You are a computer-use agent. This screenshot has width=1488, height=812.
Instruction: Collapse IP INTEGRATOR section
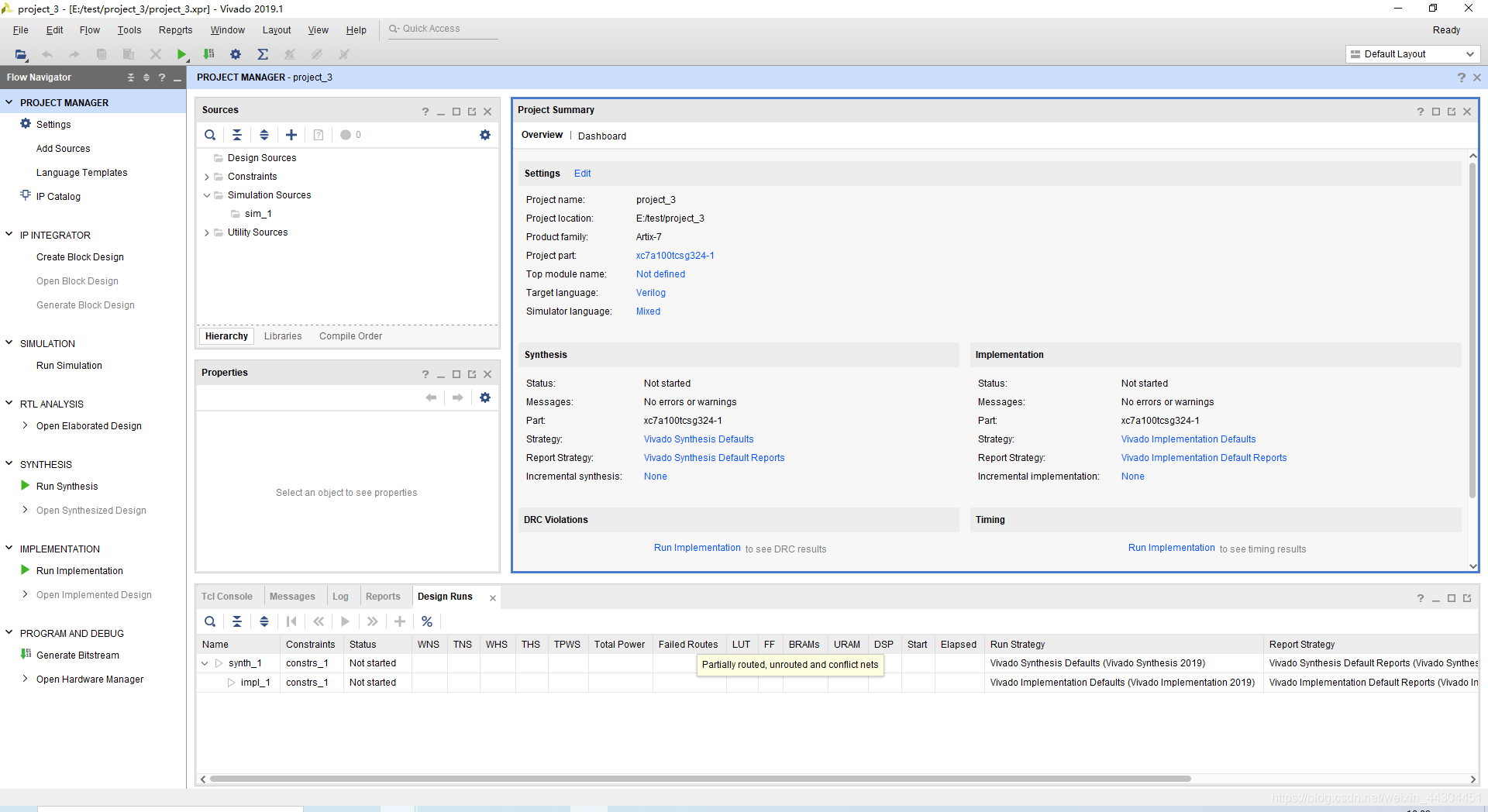point(9,235)
